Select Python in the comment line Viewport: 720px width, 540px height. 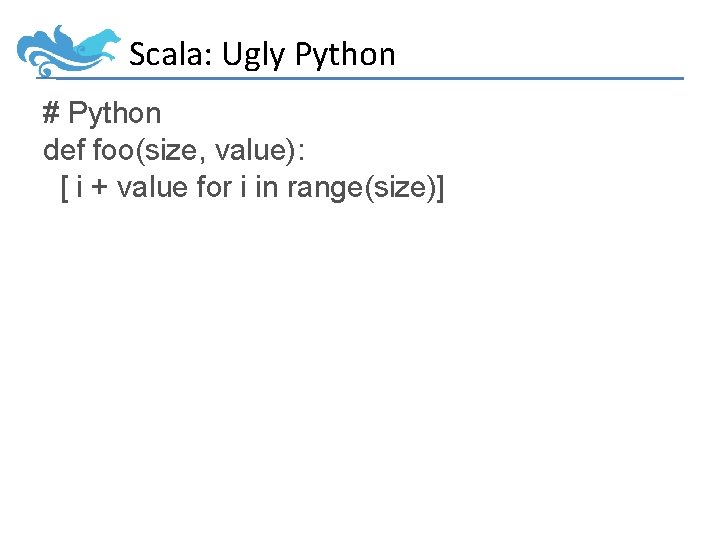[x=114, y=115]
